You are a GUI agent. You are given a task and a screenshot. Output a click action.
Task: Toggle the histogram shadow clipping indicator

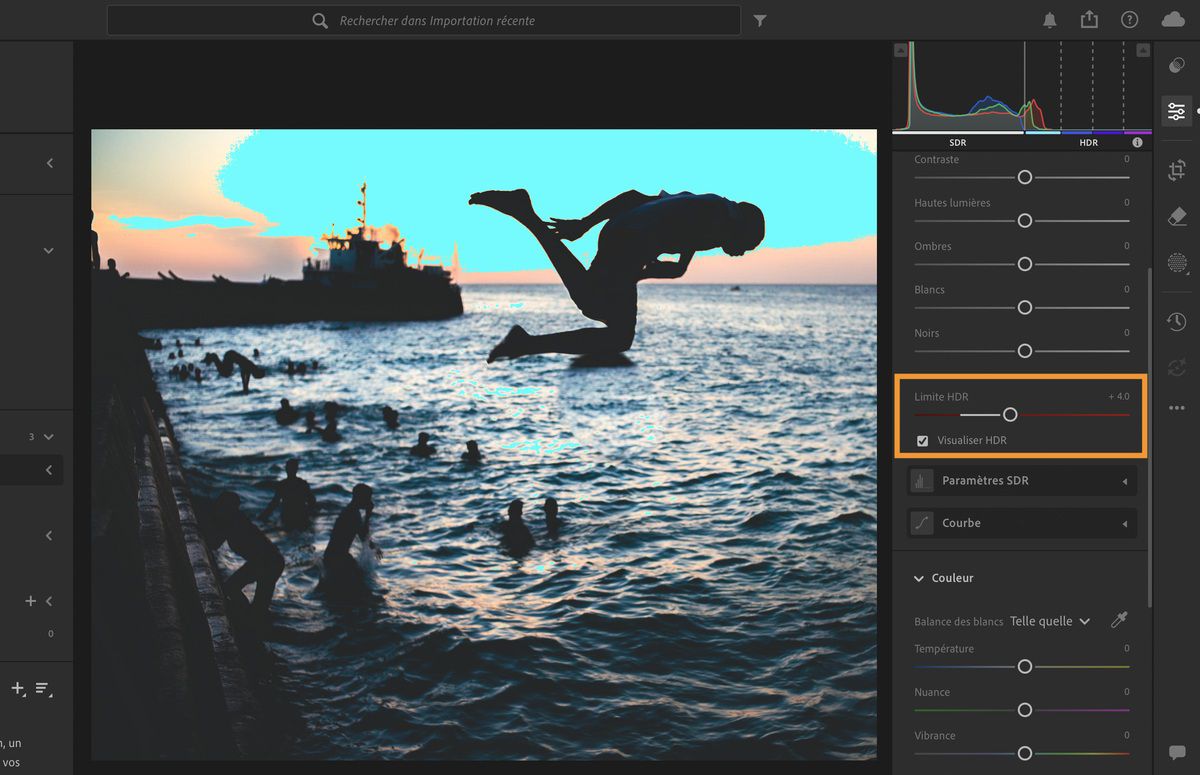tap(901, 50)
